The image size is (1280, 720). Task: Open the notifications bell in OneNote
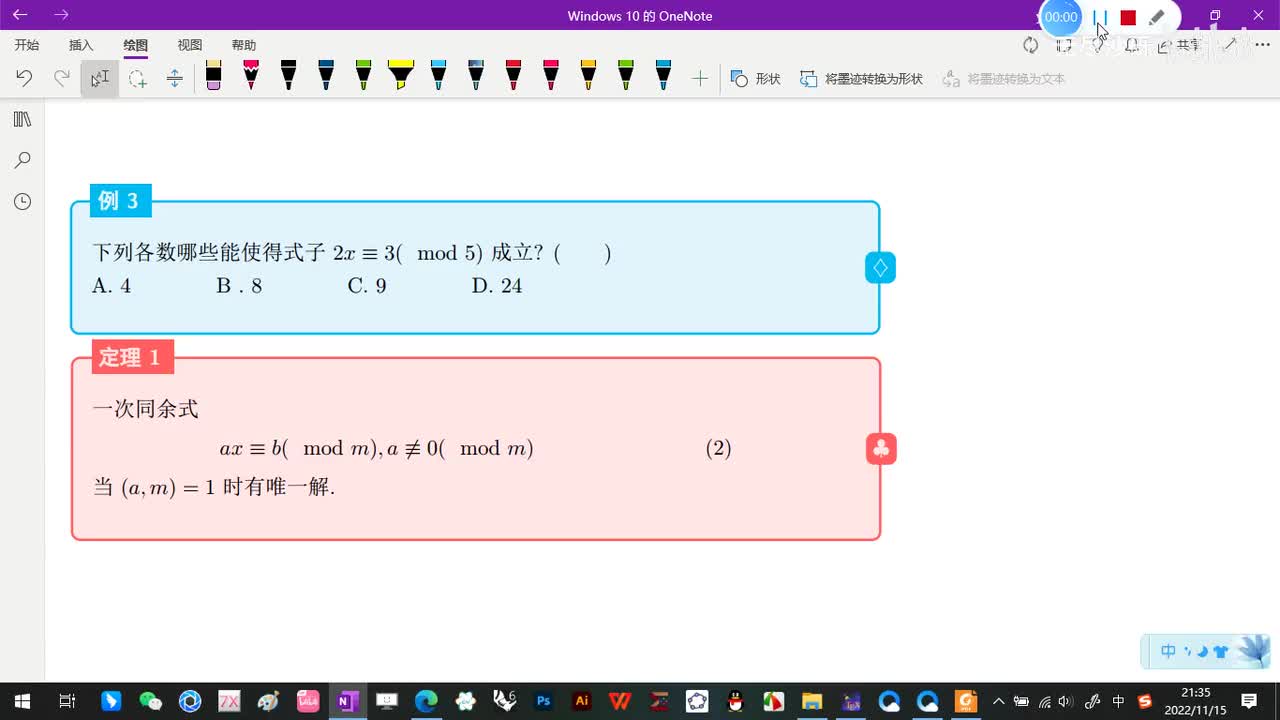click(1131, 45)
